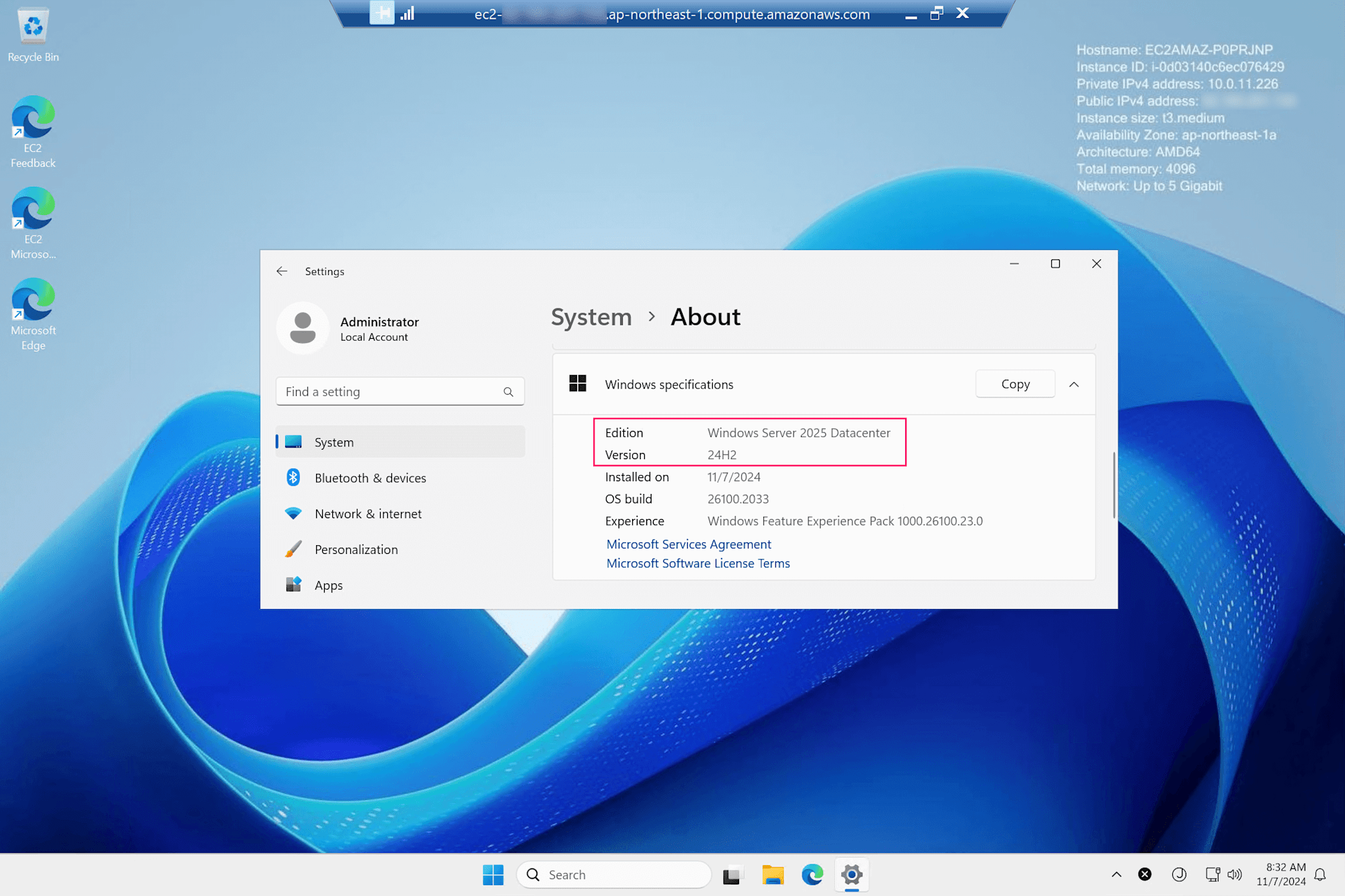The image size is (1345, 896).
Task: Click the Windows logo beside Windows specifications
Action: point(578,384)
